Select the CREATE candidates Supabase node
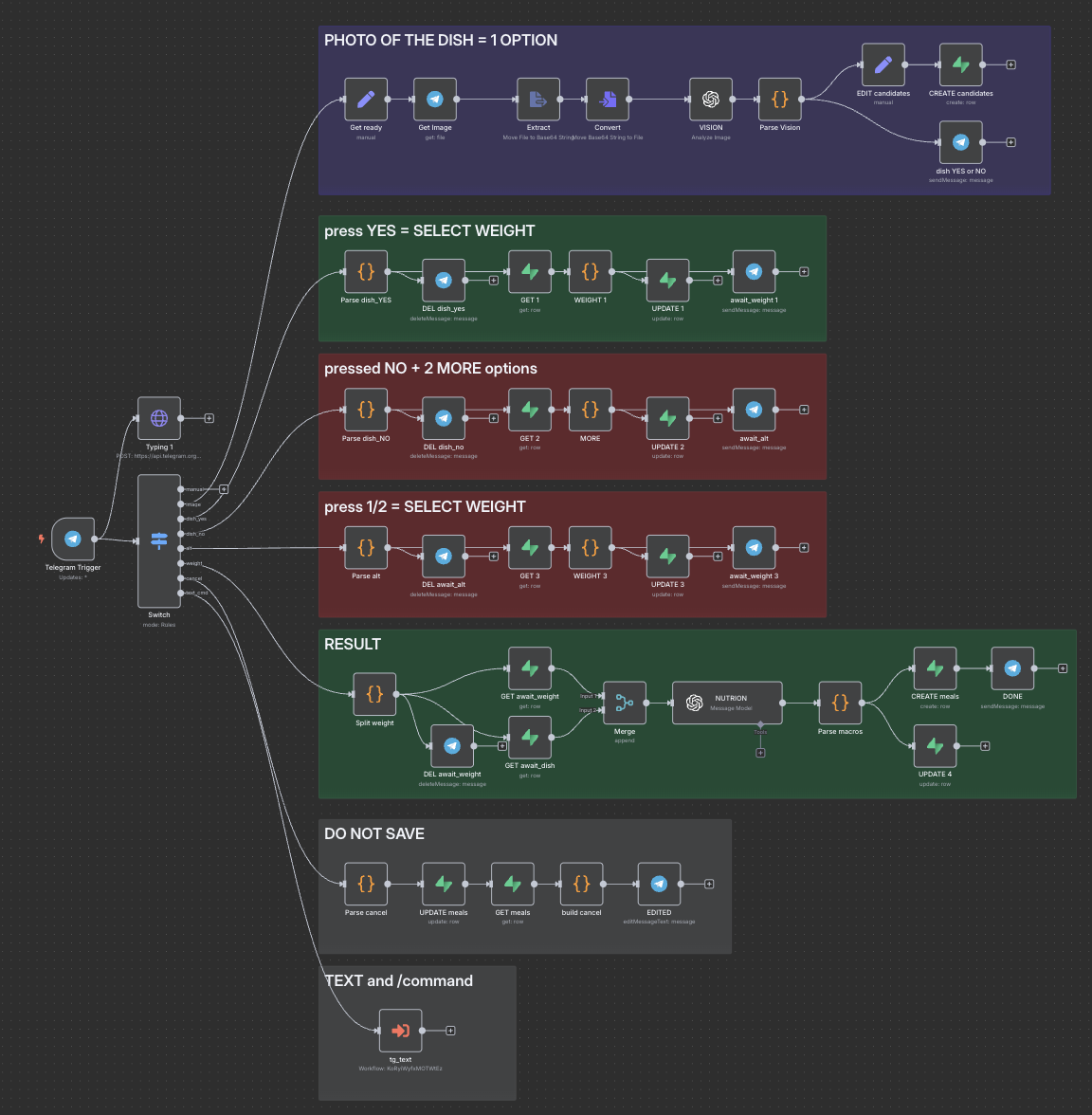The image size is (1092, 1115). click(961, 64)
